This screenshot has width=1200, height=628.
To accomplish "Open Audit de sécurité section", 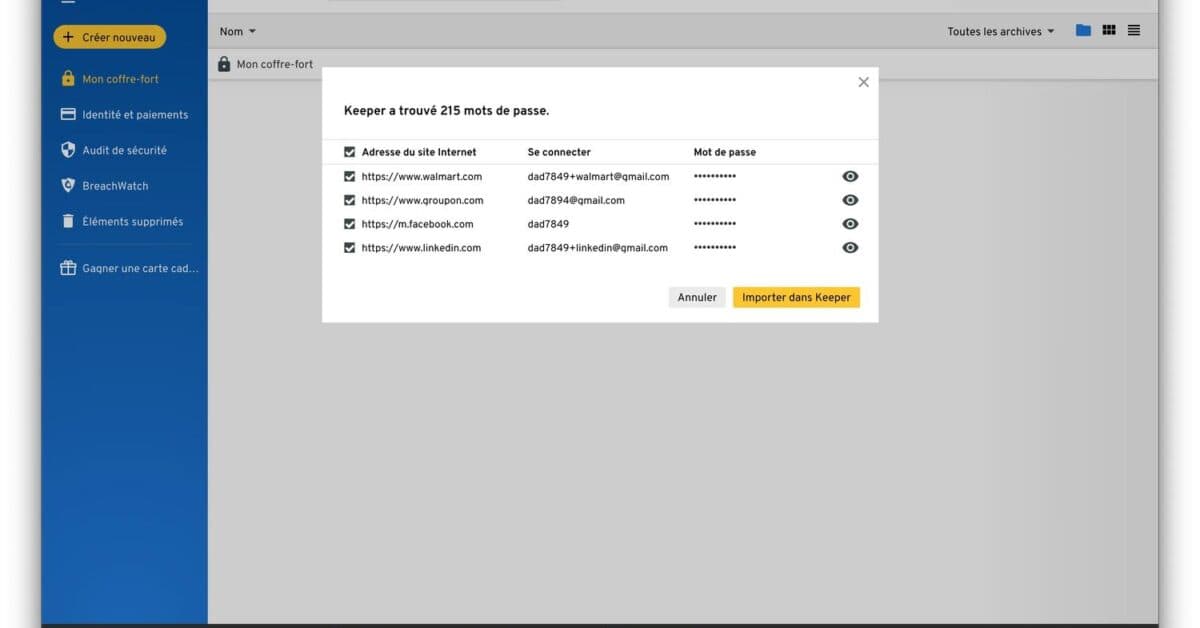I will 124,150.
